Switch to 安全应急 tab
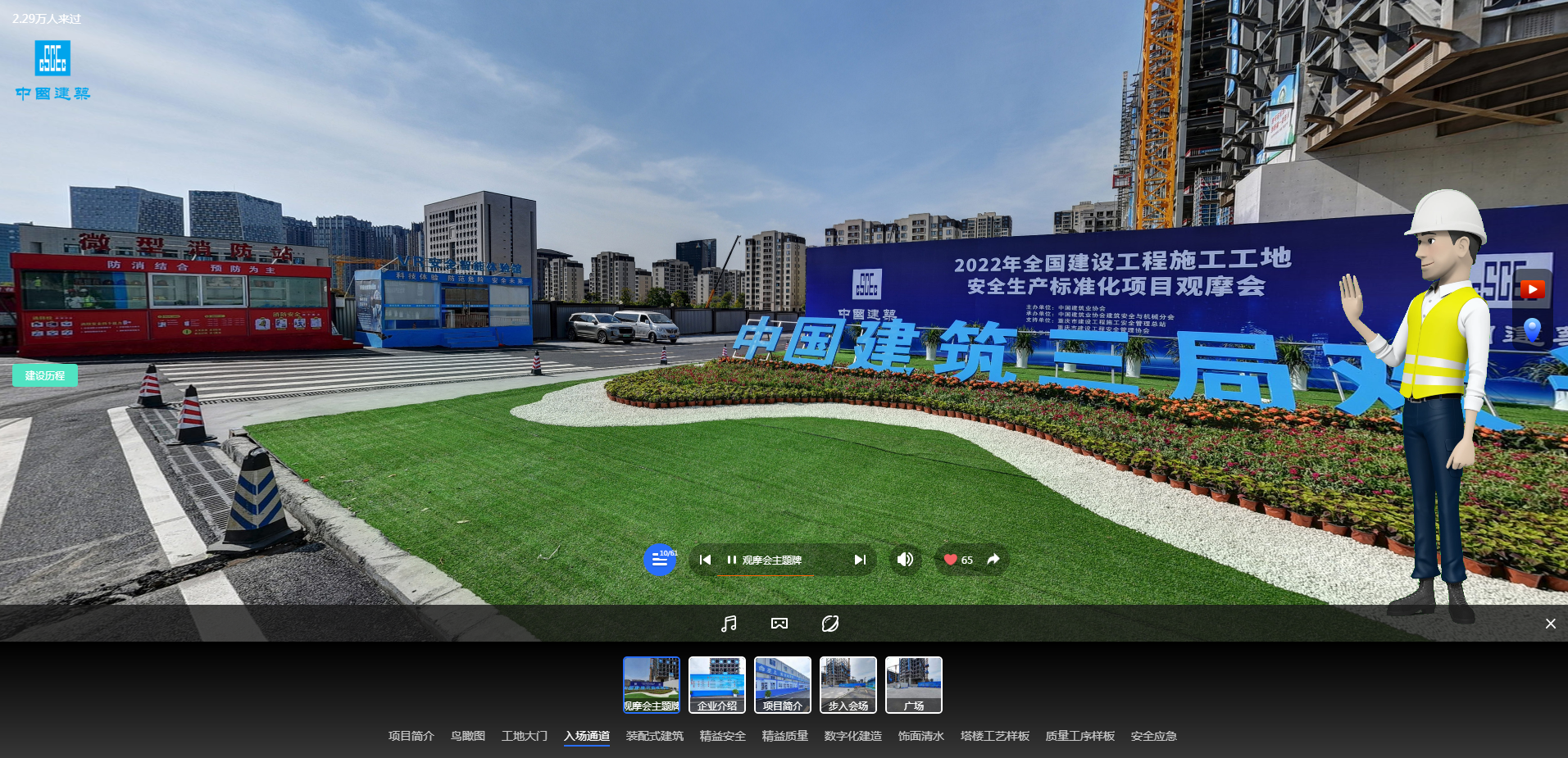 pyautogui.click(x=1154, y=736)
